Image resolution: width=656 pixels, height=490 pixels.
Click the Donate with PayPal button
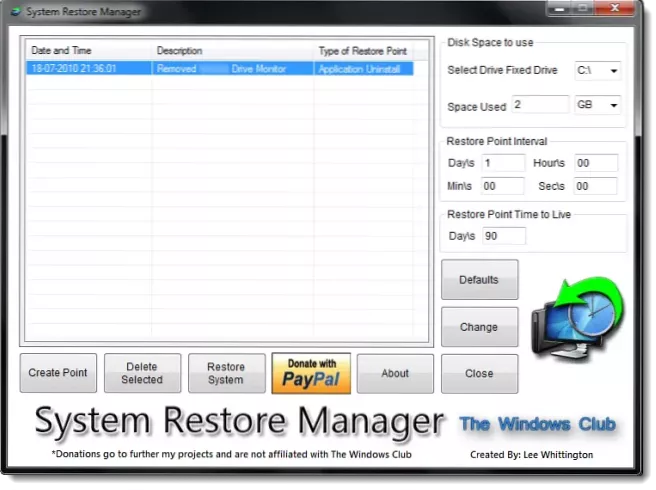pos(311,373)
